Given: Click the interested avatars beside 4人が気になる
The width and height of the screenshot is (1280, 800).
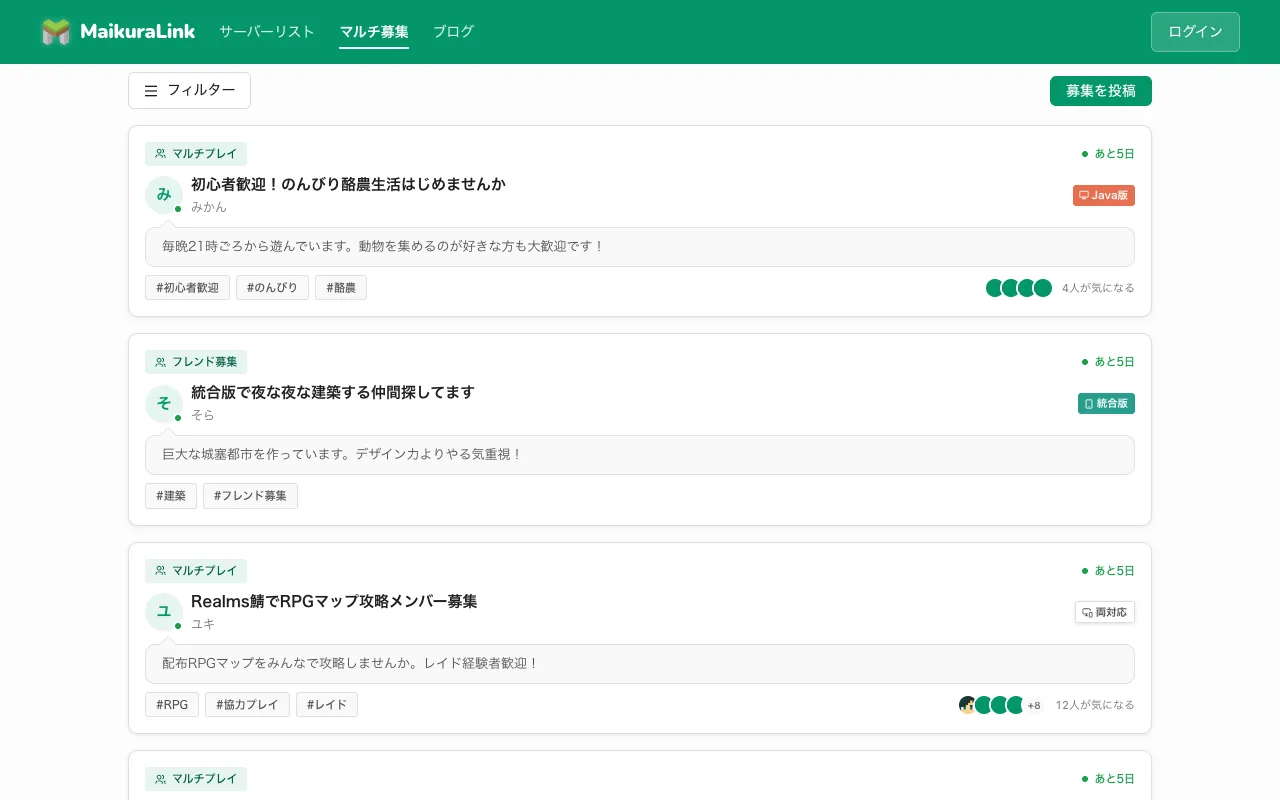Looking at the screenshot, I should [x=1019, y=288].
